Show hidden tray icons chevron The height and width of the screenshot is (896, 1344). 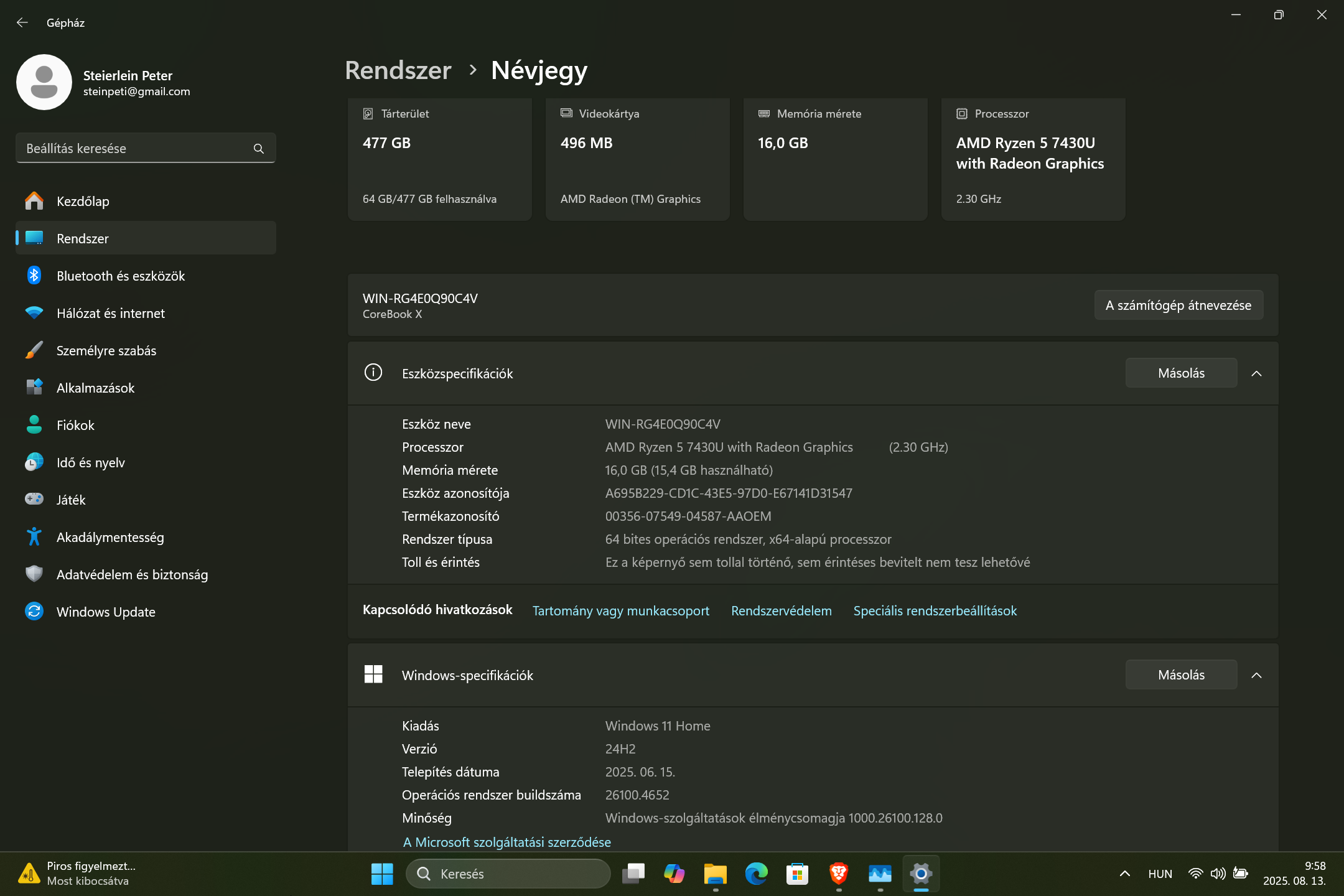(1124, 874)
